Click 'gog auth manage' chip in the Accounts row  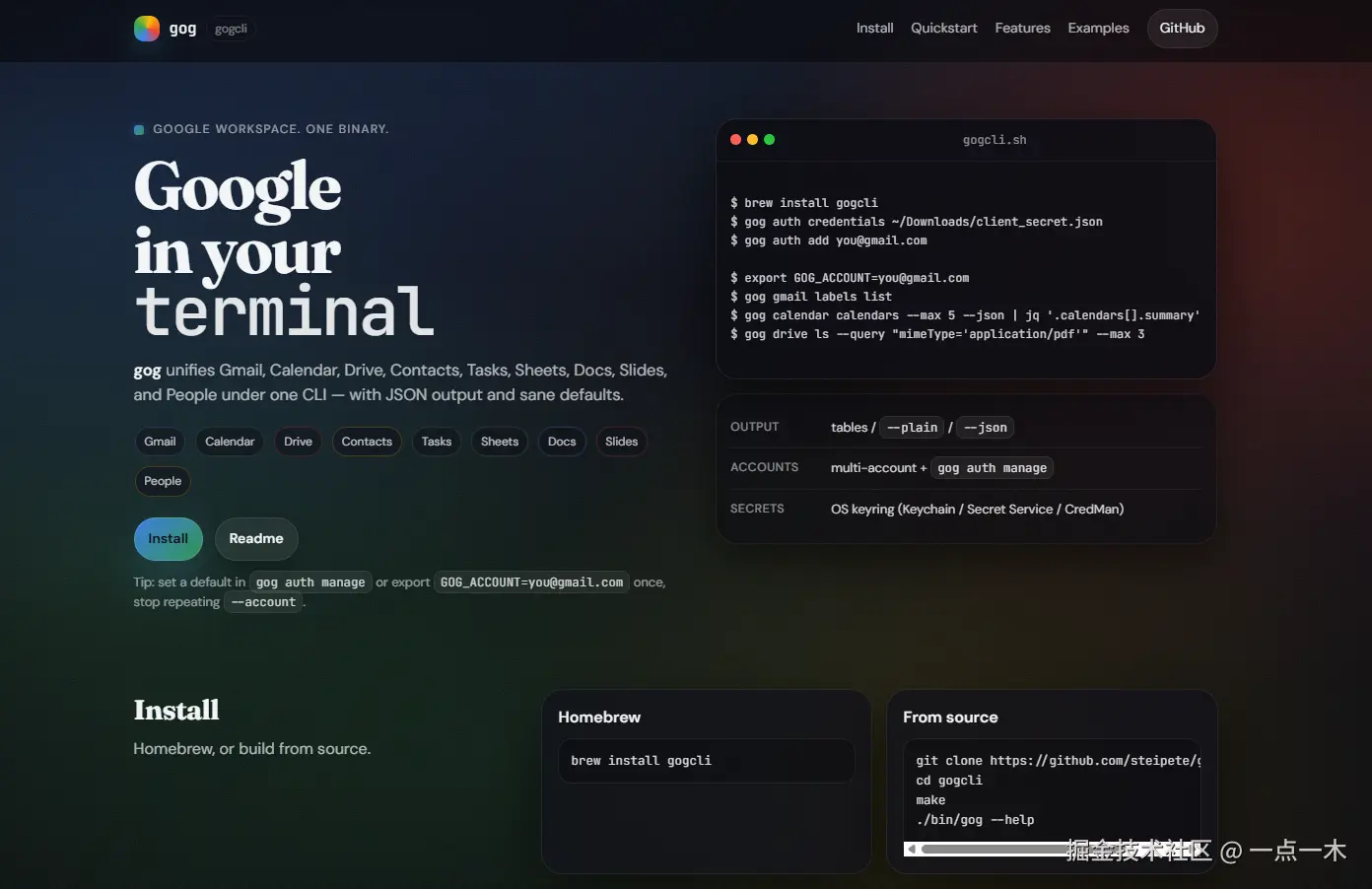(992, 468)
